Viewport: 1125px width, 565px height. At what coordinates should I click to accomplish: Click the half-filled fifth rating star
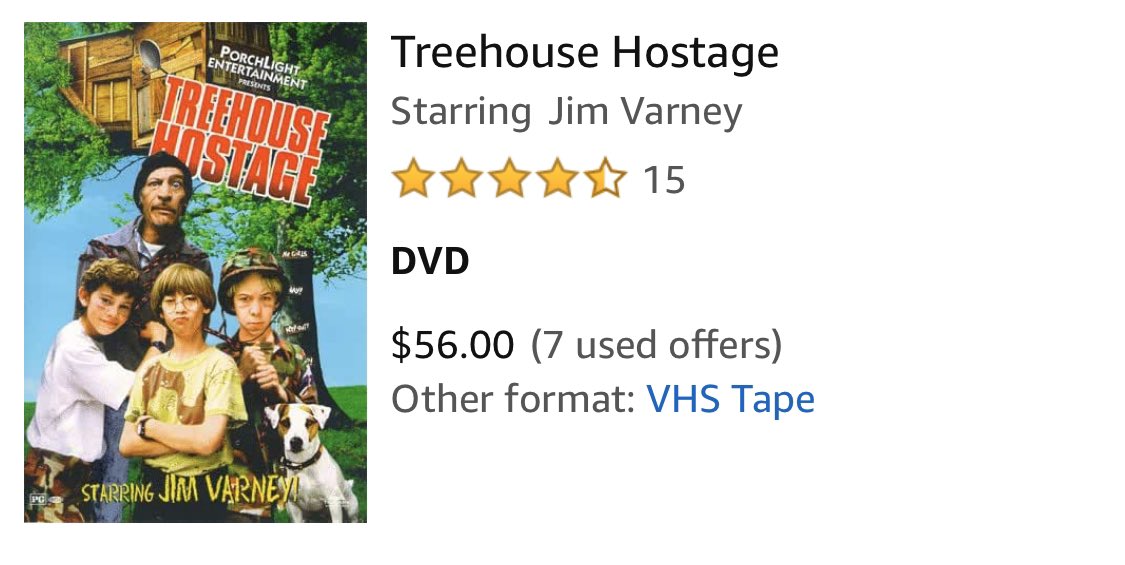(x=605, y=178)
